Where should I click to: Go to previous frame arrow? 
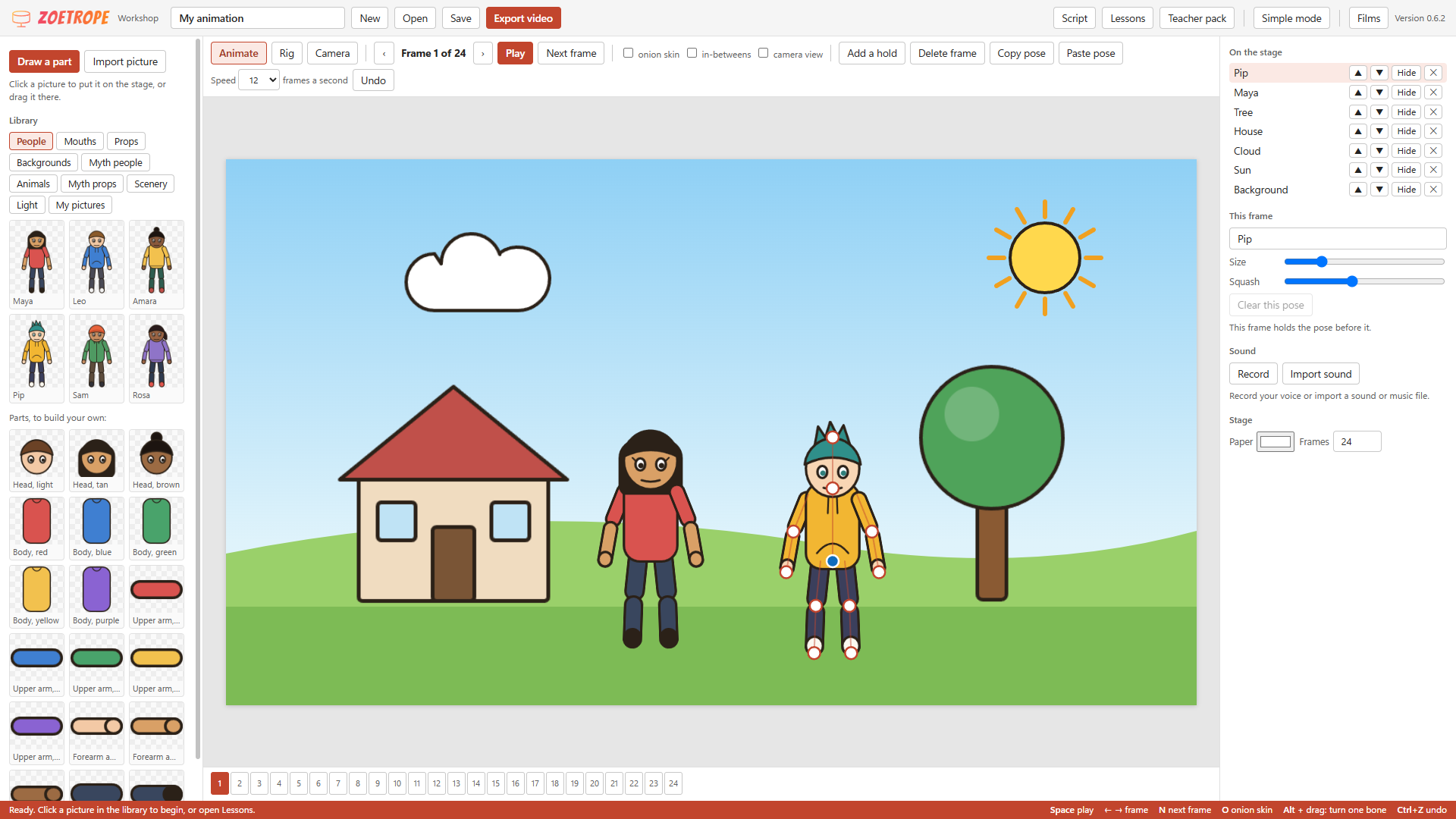384,53
